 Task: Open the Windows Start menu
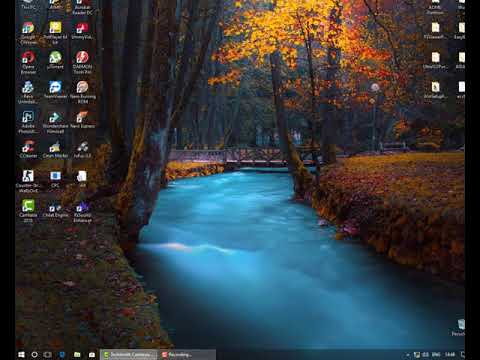[21, 355]
